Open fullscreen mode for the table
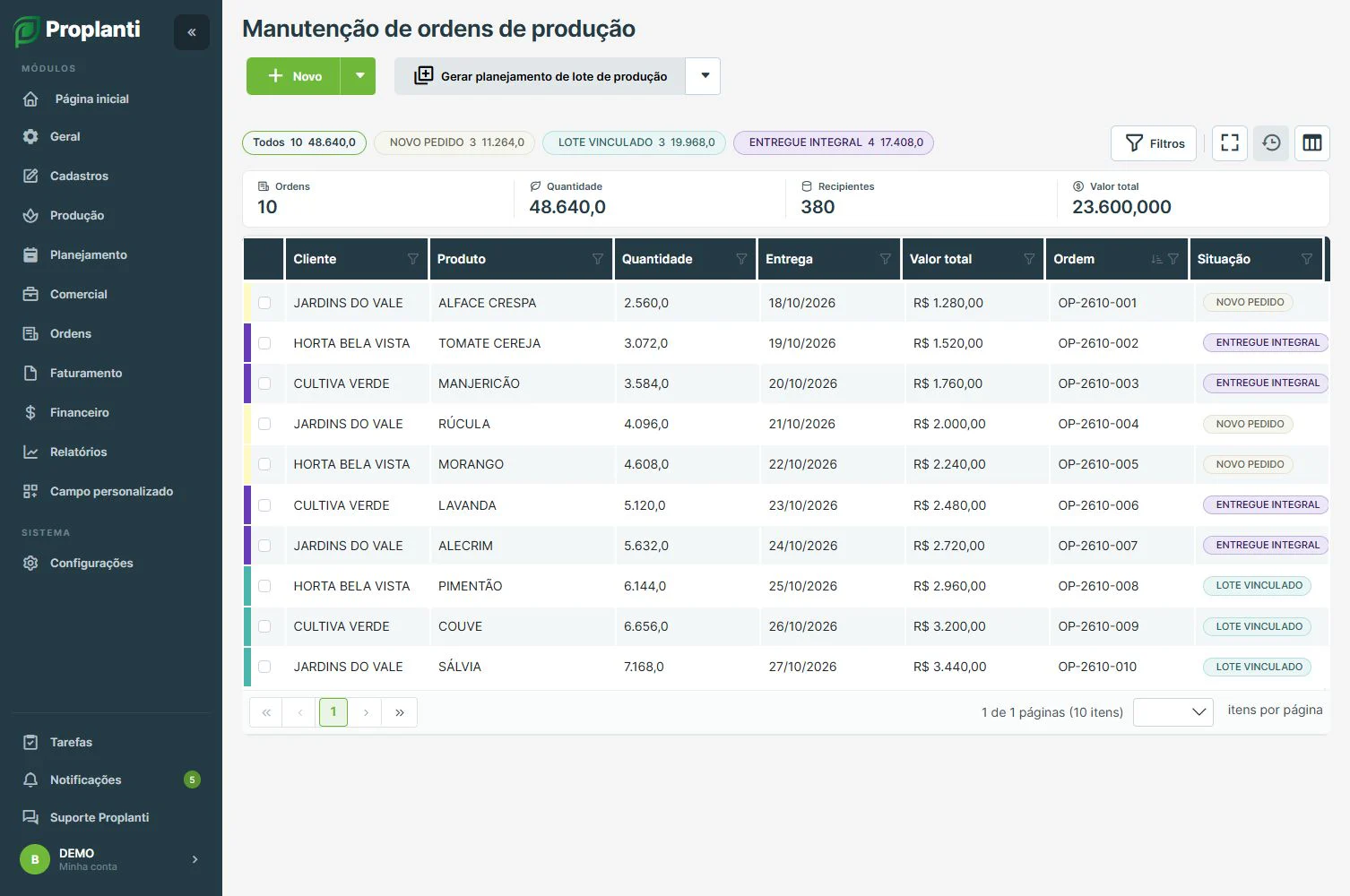Viewport: 1350px width, 896px height. pos(1230,142)
